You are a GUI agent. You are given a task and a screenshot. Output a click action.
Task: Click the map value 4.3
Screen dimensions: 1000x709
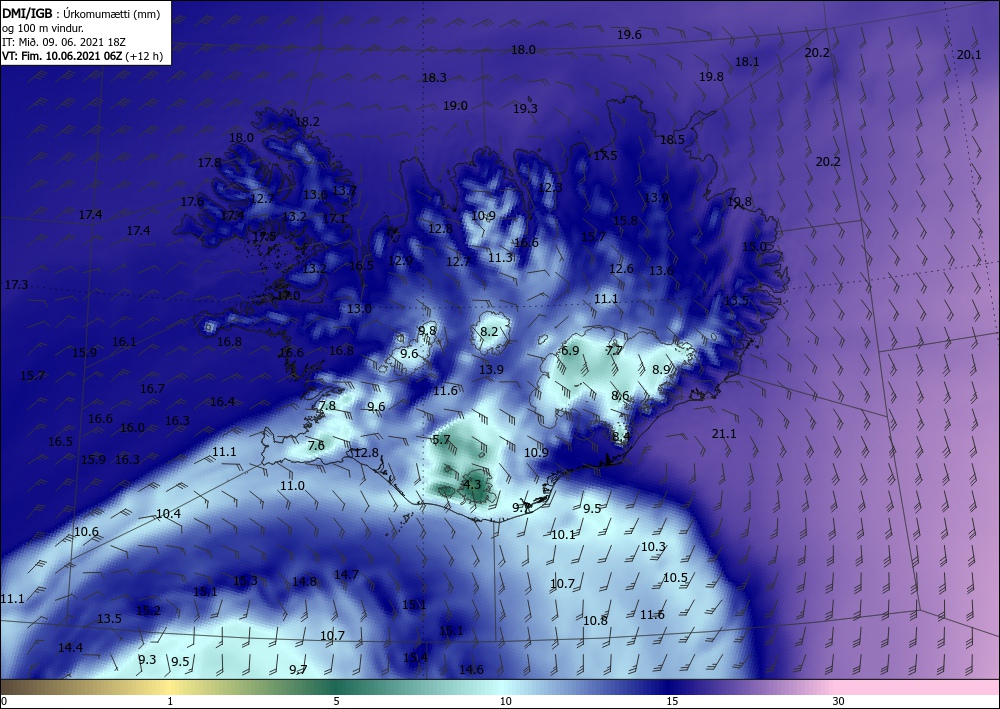tap(471, 485)
